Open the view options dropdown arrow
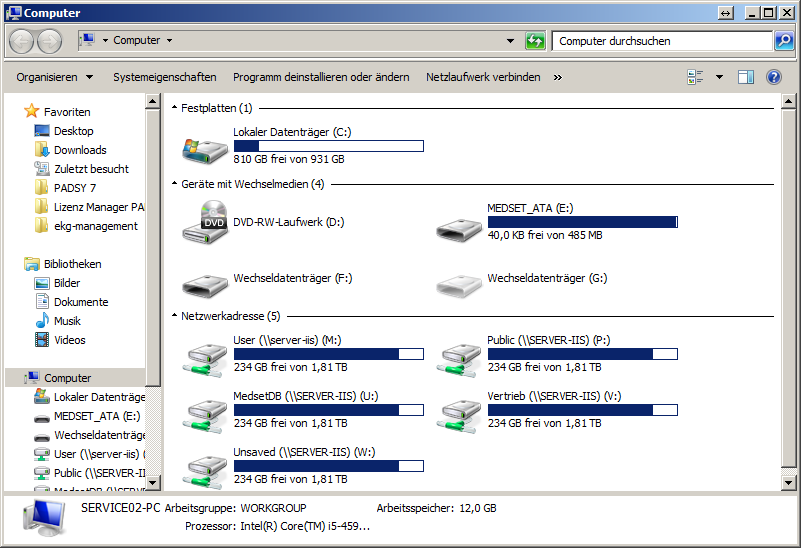Image resolution: width=801 pixels, height=548 pixels. 719,77
